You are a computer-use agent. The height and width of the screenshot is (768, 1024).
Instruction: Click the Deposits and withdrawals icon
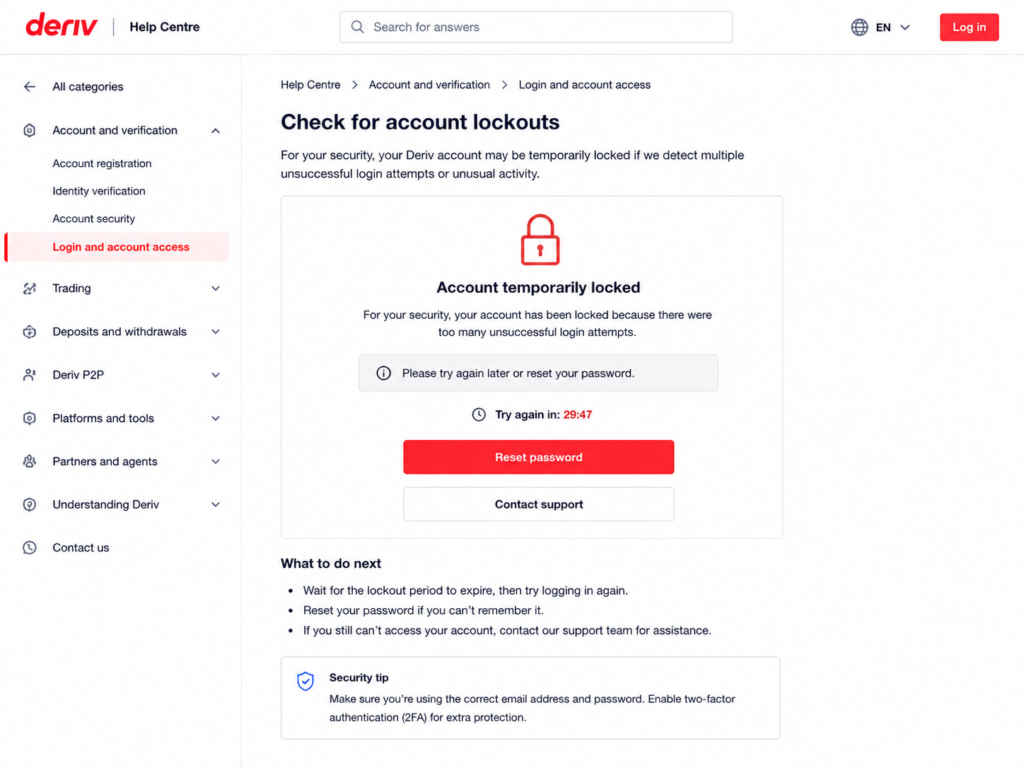click(29, 332)
